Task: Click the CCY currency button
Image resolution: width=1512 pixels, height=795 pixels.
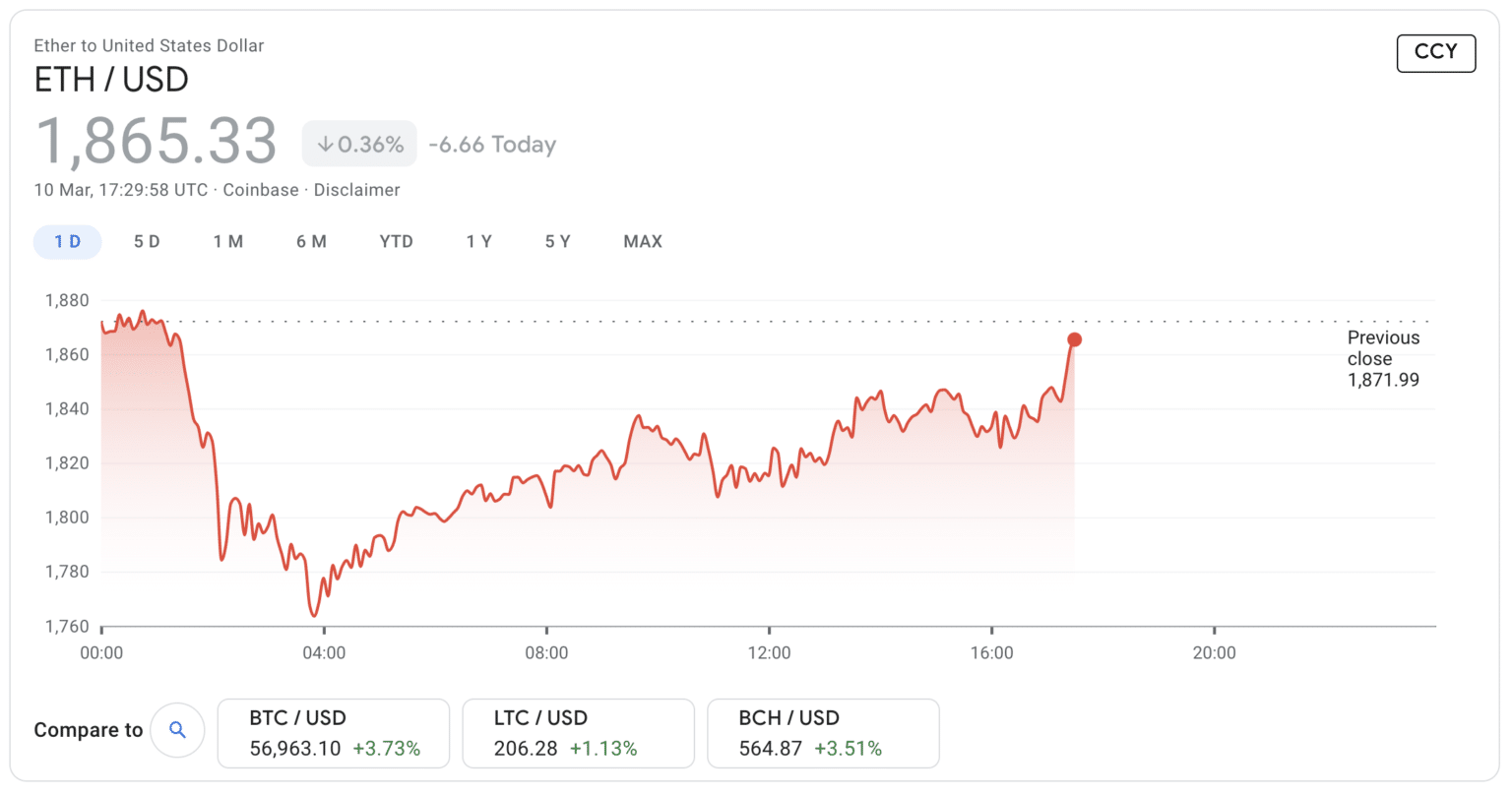Action: pos(1435,53)
